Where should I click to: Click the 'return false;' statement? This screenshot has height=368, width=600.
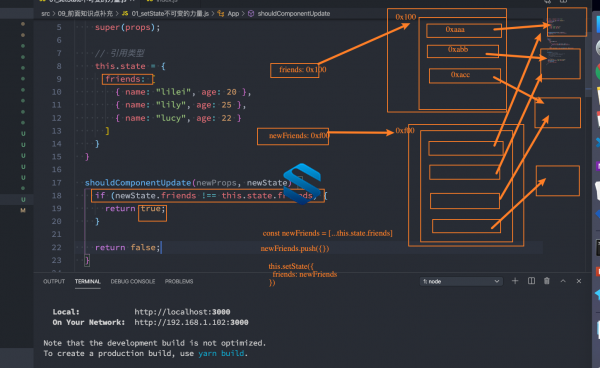click(127, 248)
